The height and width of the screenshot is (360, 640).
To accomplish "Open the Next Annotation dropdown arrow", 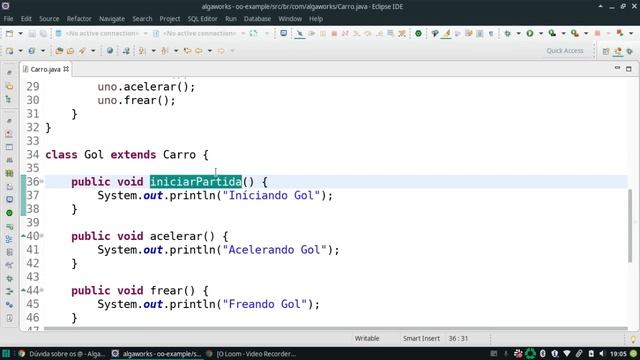I will pyautogui.click(x=153, y=51).
